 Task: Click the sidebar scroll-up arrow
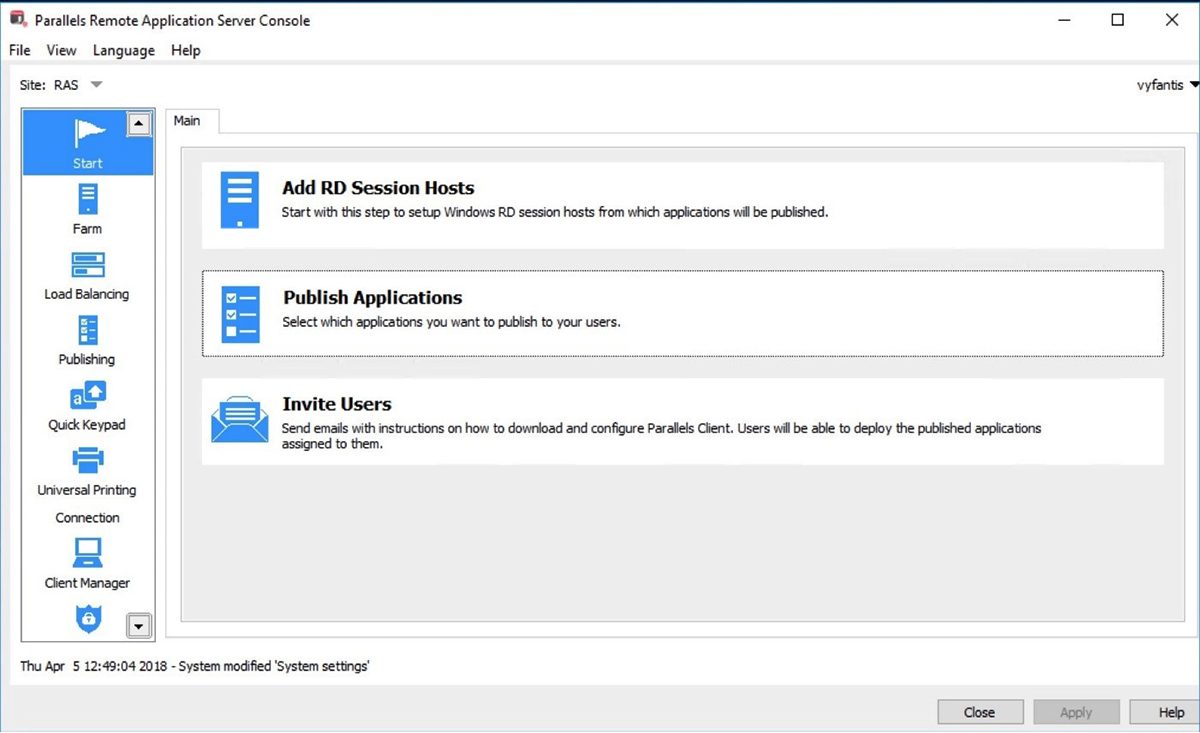tap(139, 123)
